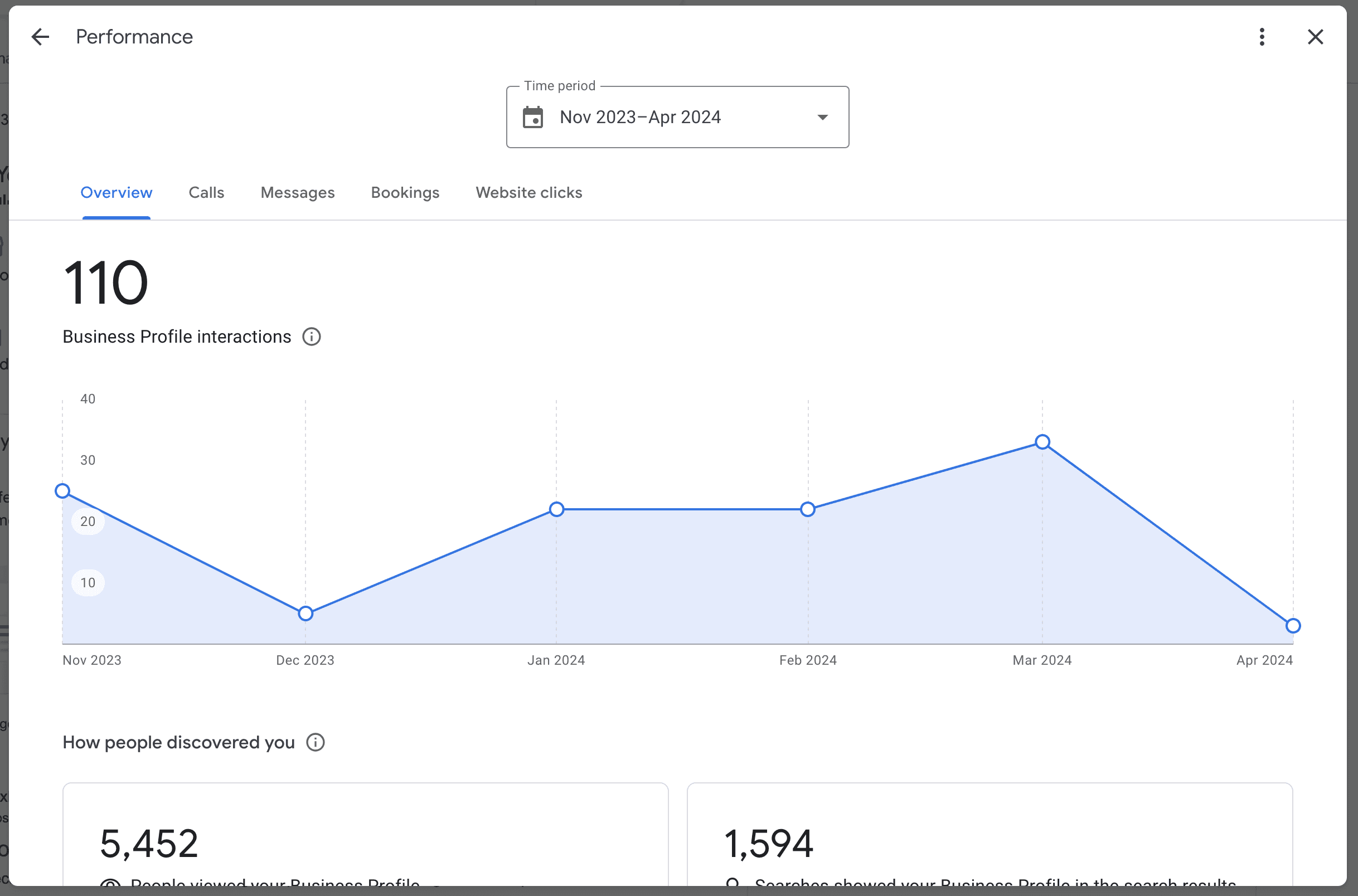Click the info icon next to Business Profile interactions
Viewport: 1358px width, 896px height.
[312, 337]
